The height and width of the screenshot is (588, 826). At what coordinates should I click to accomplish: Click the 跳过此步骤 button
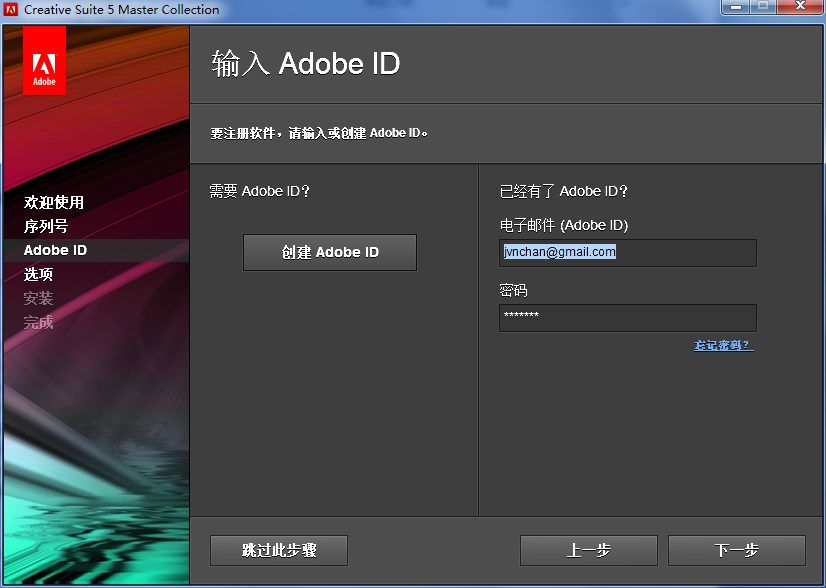(x=279, y=551)
